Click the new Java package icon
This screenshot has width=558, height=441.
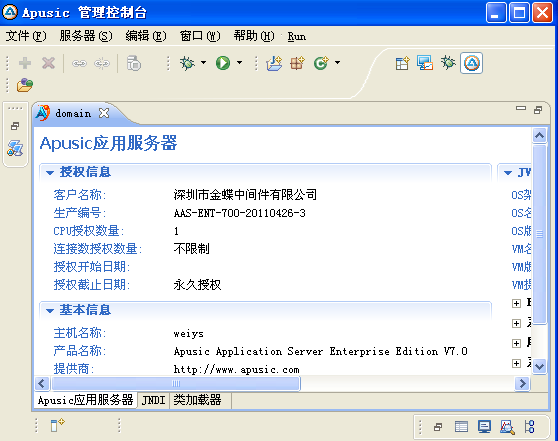[x=298, y=63]
